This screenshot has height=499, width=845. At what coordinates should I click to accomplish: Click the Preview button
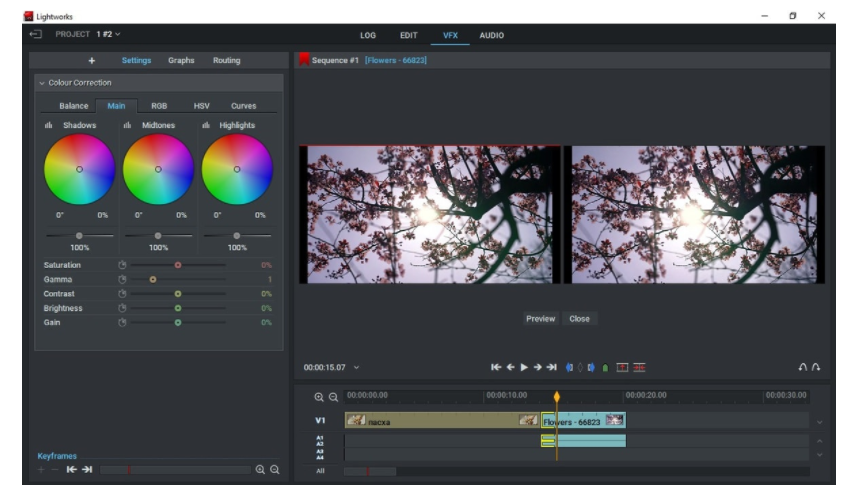541,318
